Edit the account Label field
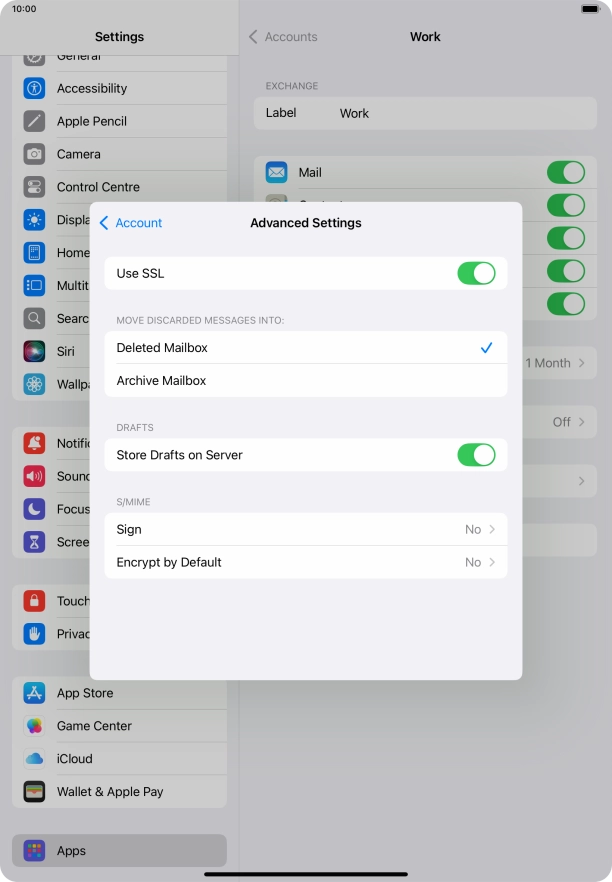Screen dimensions: 612x882 [440, 114]
